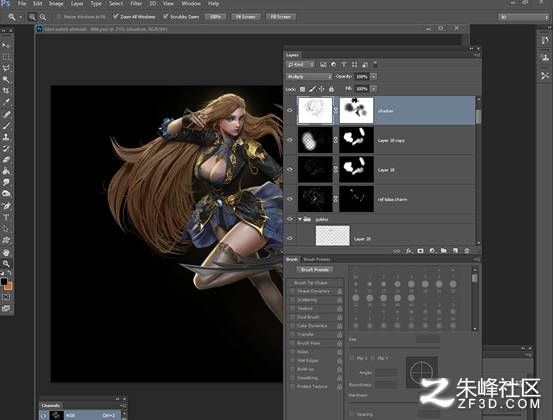The height and width of the screenshot is (420, 553).
Task: Select the Layers panel tab
Action: 292,55
